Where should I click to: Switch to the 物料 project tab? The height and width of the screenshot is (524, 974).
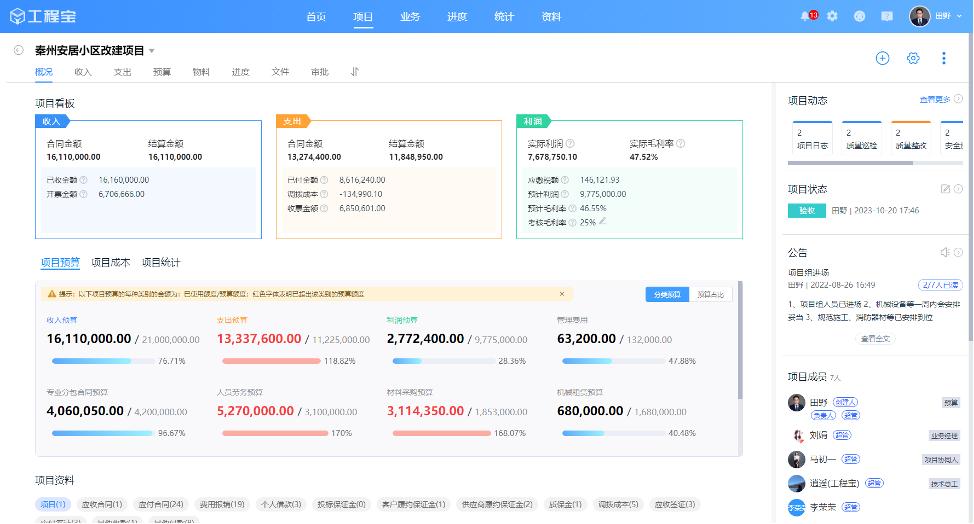tap(201, 72)
